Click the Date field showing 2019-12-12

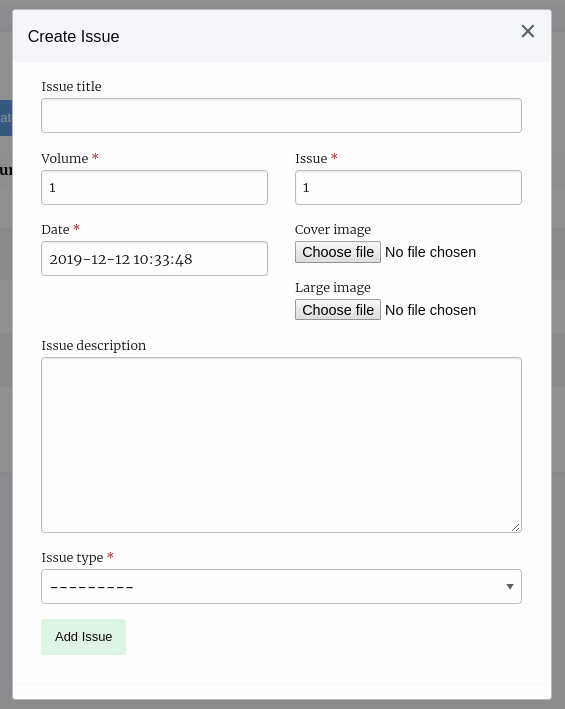(154, 258)
